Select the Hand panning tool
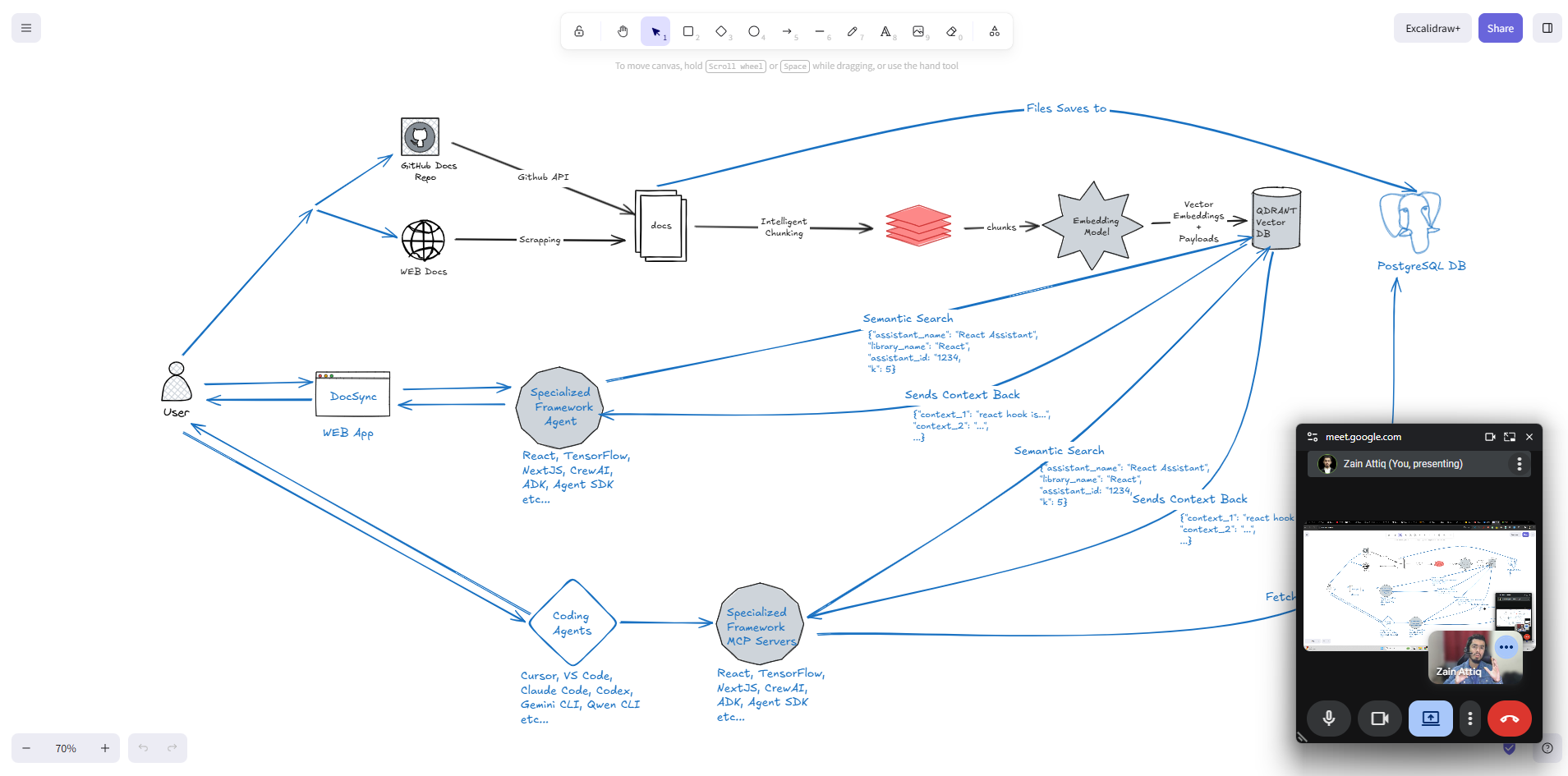 tap(623, 31)
